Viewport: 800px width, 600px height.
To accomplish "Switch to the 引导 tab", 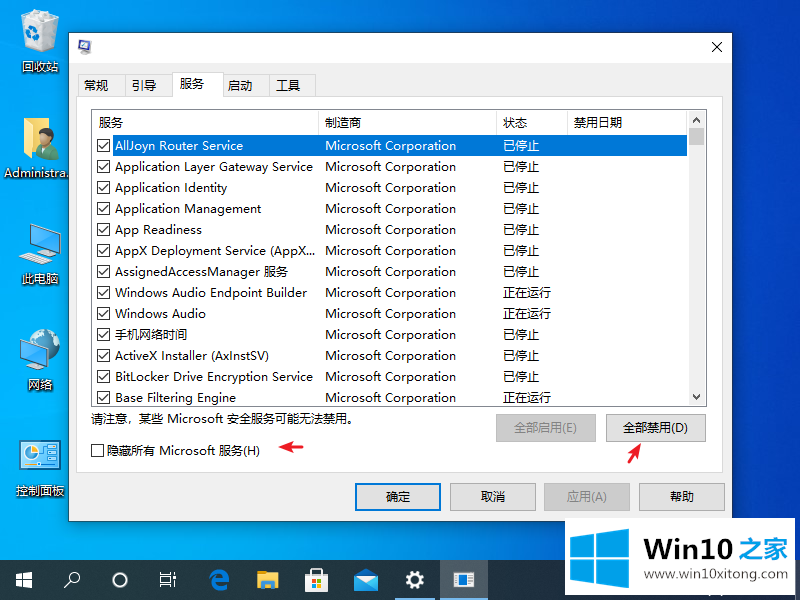I will pyautogui.click(x=148, y=85).
